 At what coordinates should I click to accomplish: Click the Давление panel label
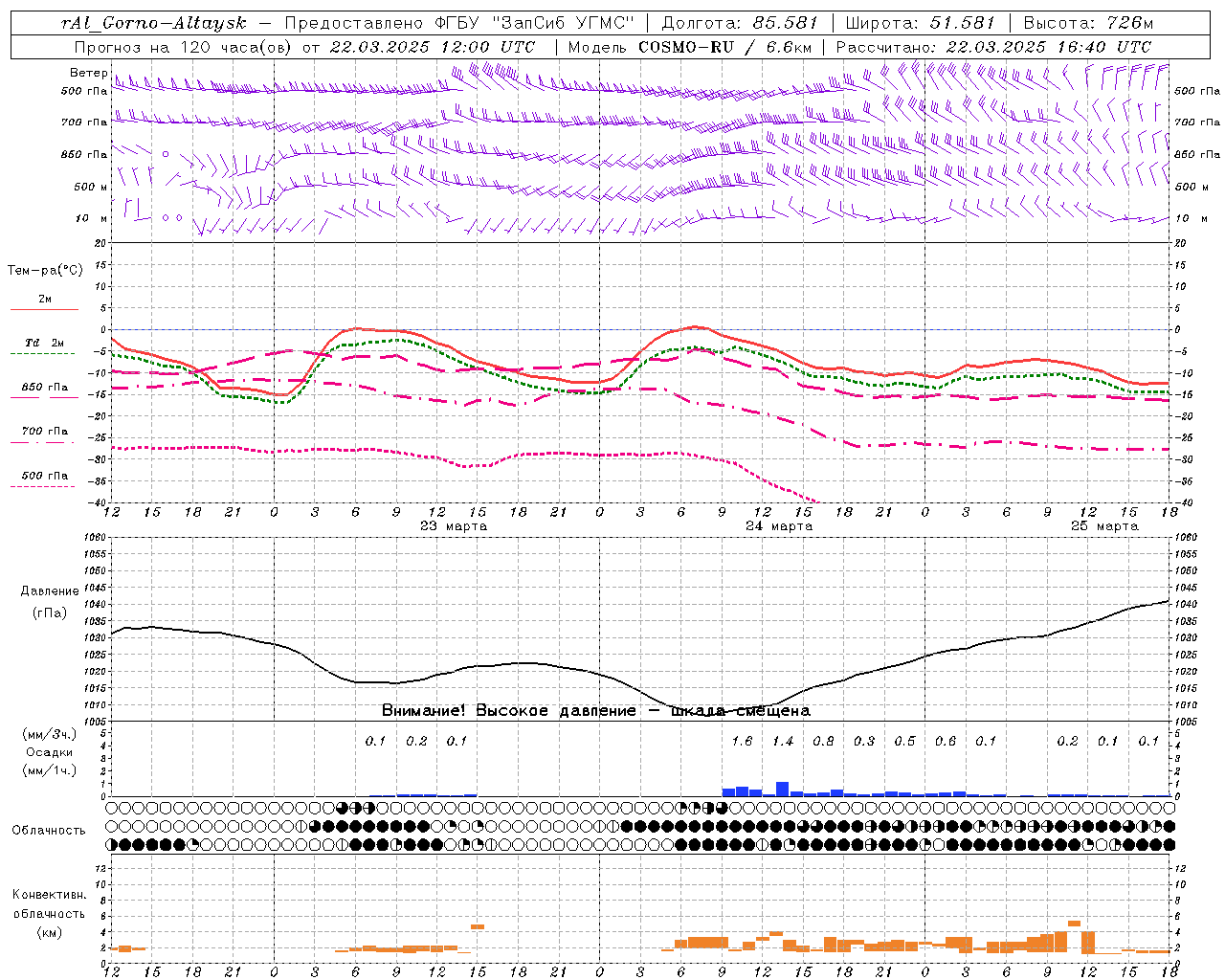50,591
